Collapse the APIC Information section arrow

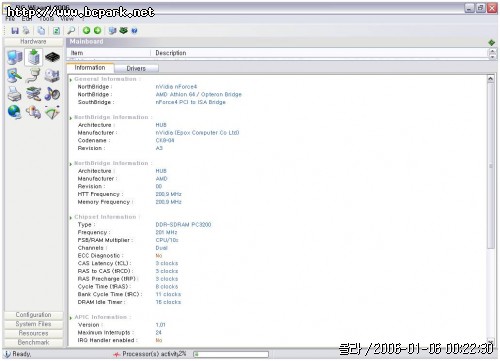click(x=71, y=318)
